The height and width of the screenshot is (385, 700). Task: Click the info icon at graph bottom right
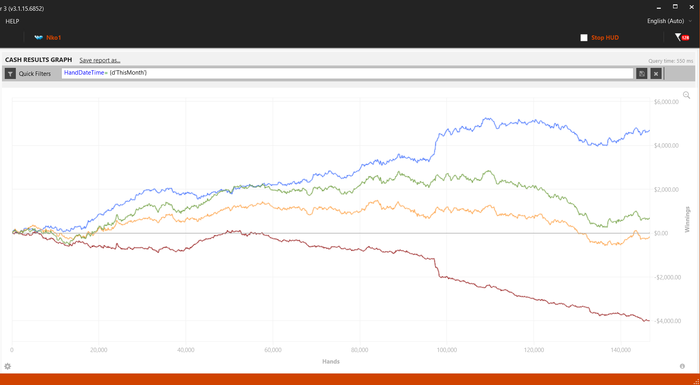(x=682, y=366)
